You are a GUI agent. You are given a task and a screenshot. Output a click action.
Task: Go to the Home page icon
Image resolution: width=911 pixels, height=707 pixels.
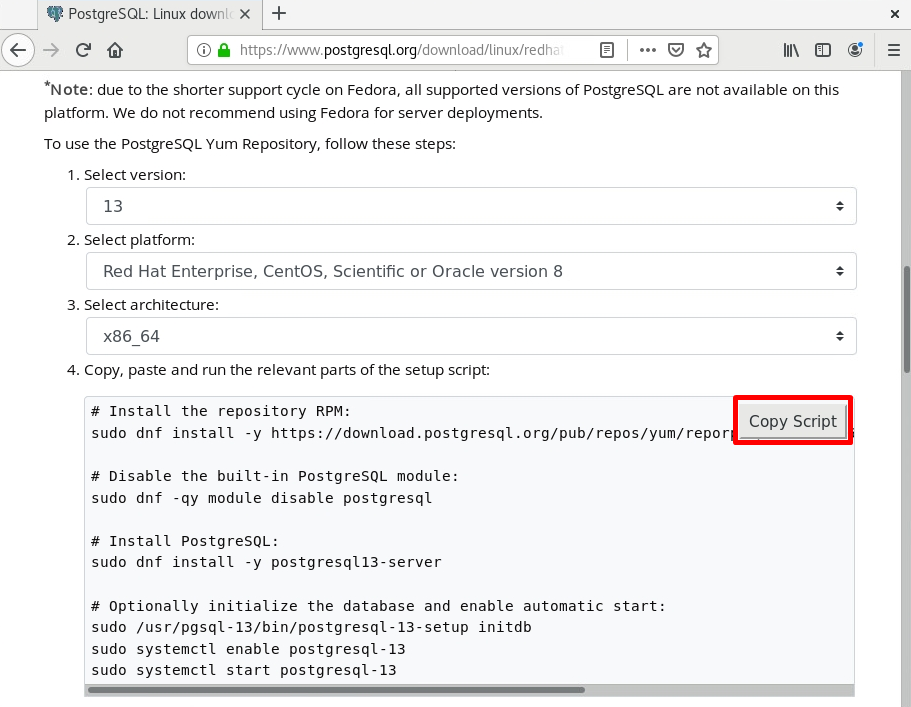[x=115, y=50]
